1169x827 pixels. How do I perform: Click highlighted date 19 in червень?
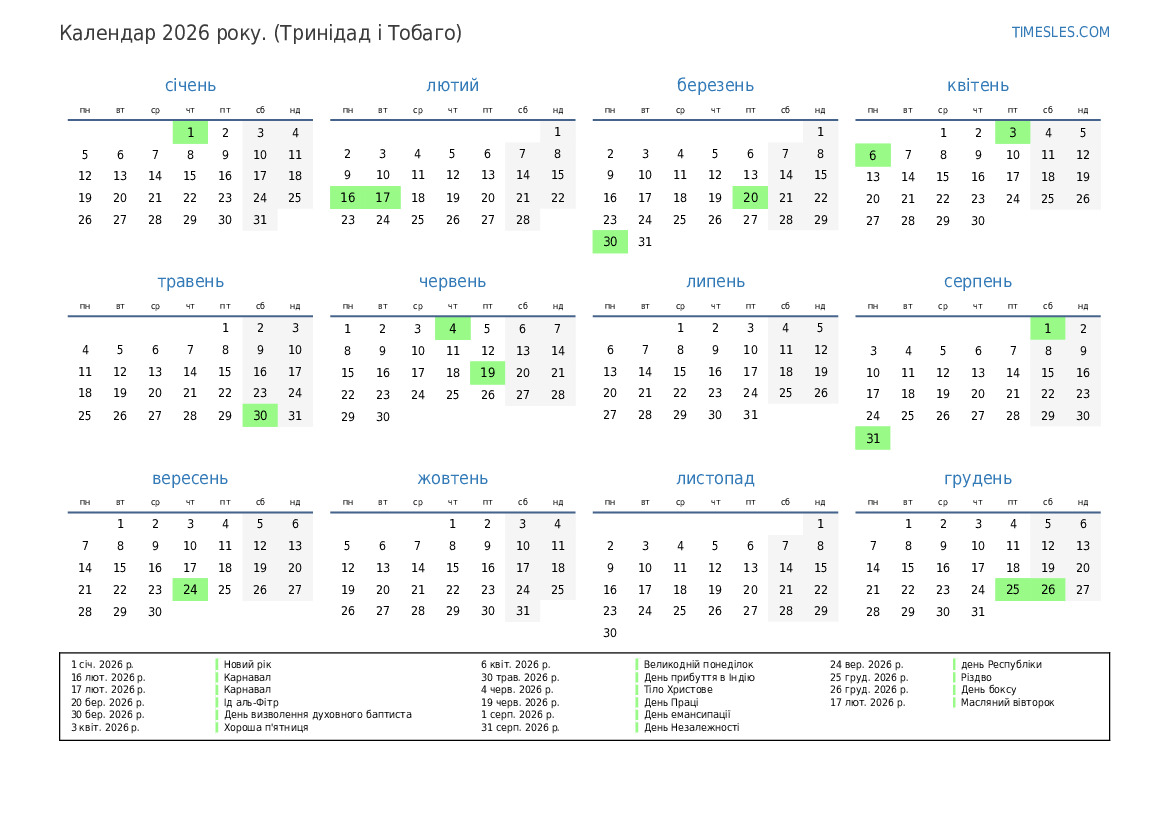487,373
